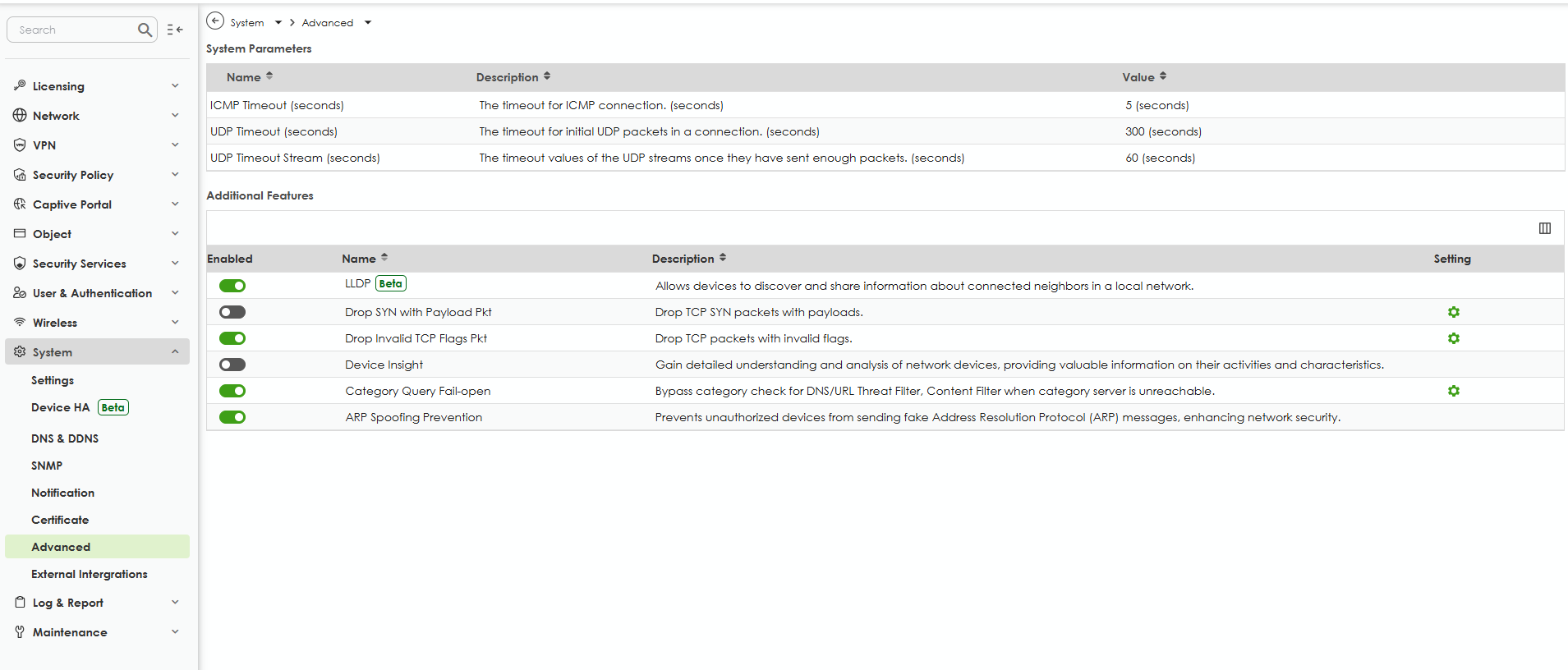
Task: Open DNS & DDNS submenu item
Action: click(65, 438)
